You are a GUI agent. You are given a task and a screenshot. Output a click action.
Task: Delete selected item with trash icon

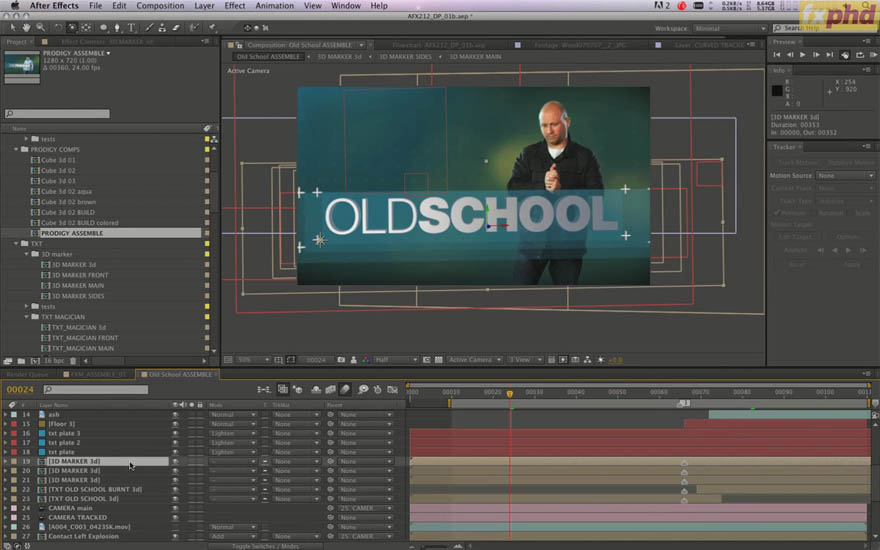tap(72, 361)
